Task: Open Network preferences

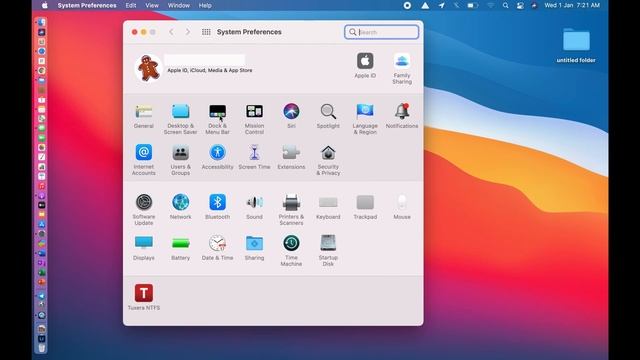Action: click(x=180, y=207)
